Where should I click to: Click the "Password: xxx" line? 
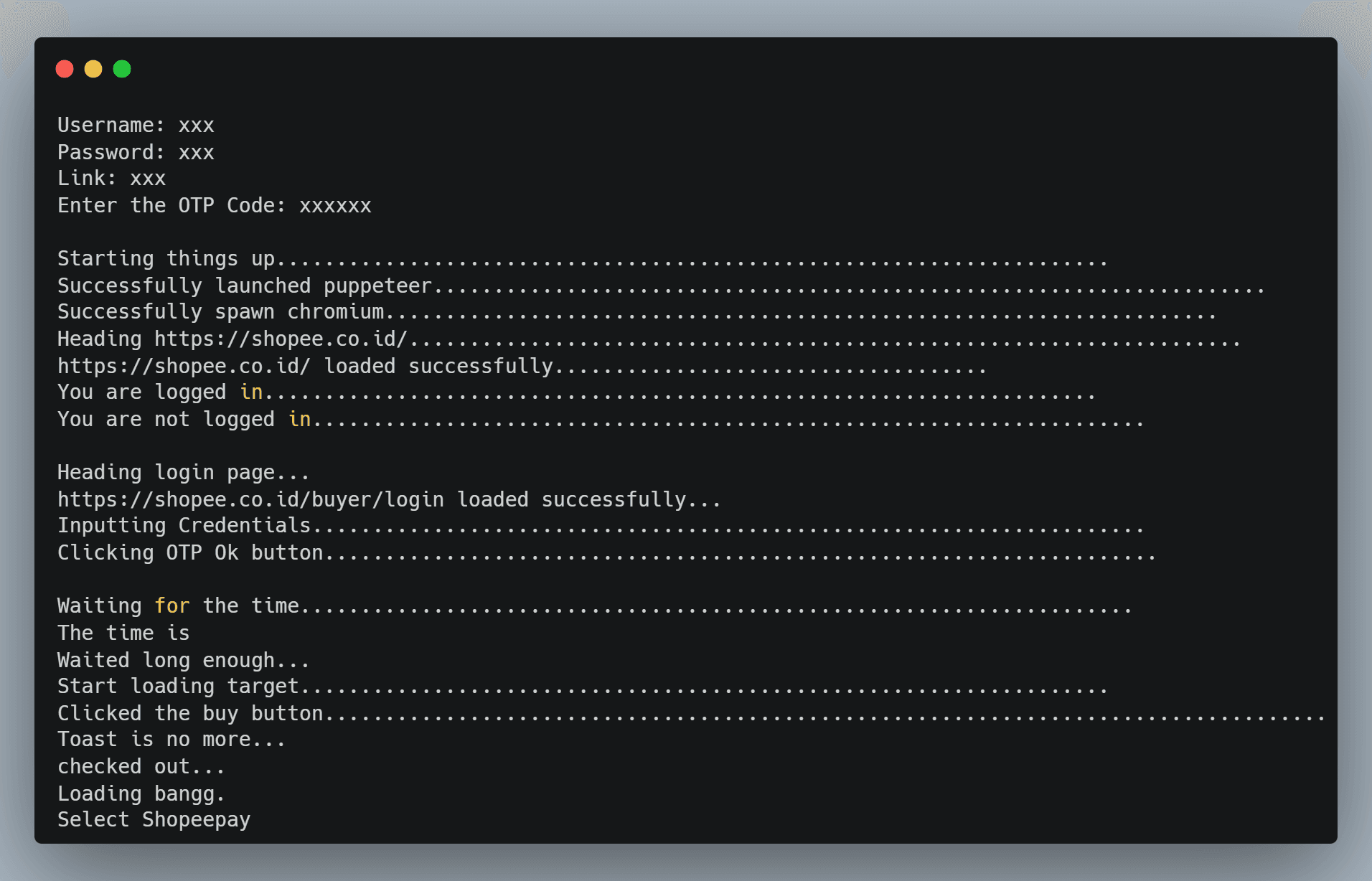(x=136, y=152)
